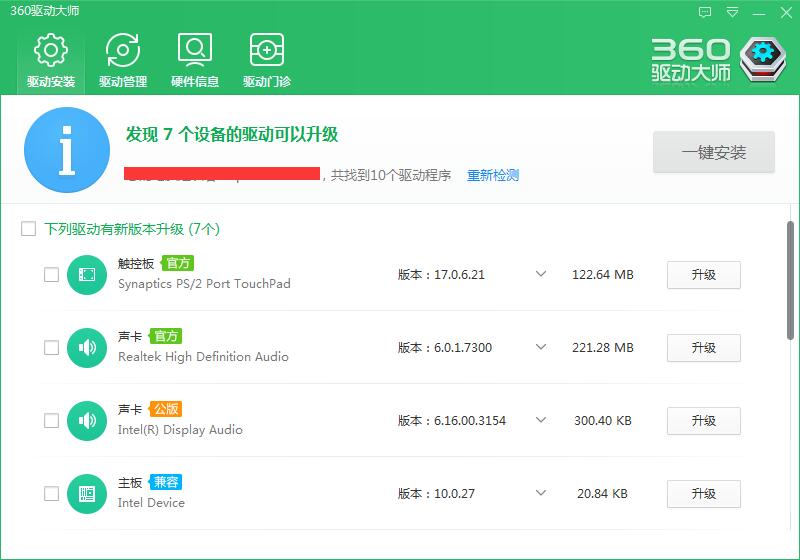The image size is (800, 560).
Task: Click the '221.28 MB' size value
Action: 603,347
